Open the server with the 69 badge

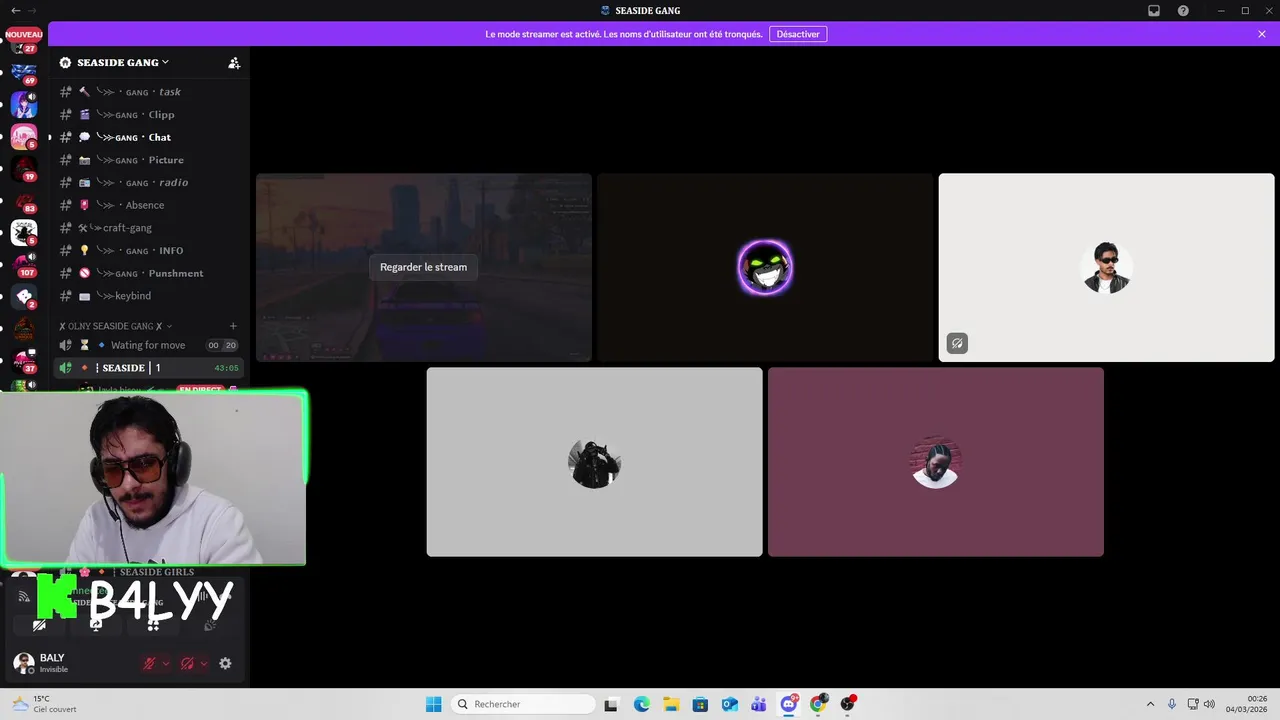tap(24, 73)
